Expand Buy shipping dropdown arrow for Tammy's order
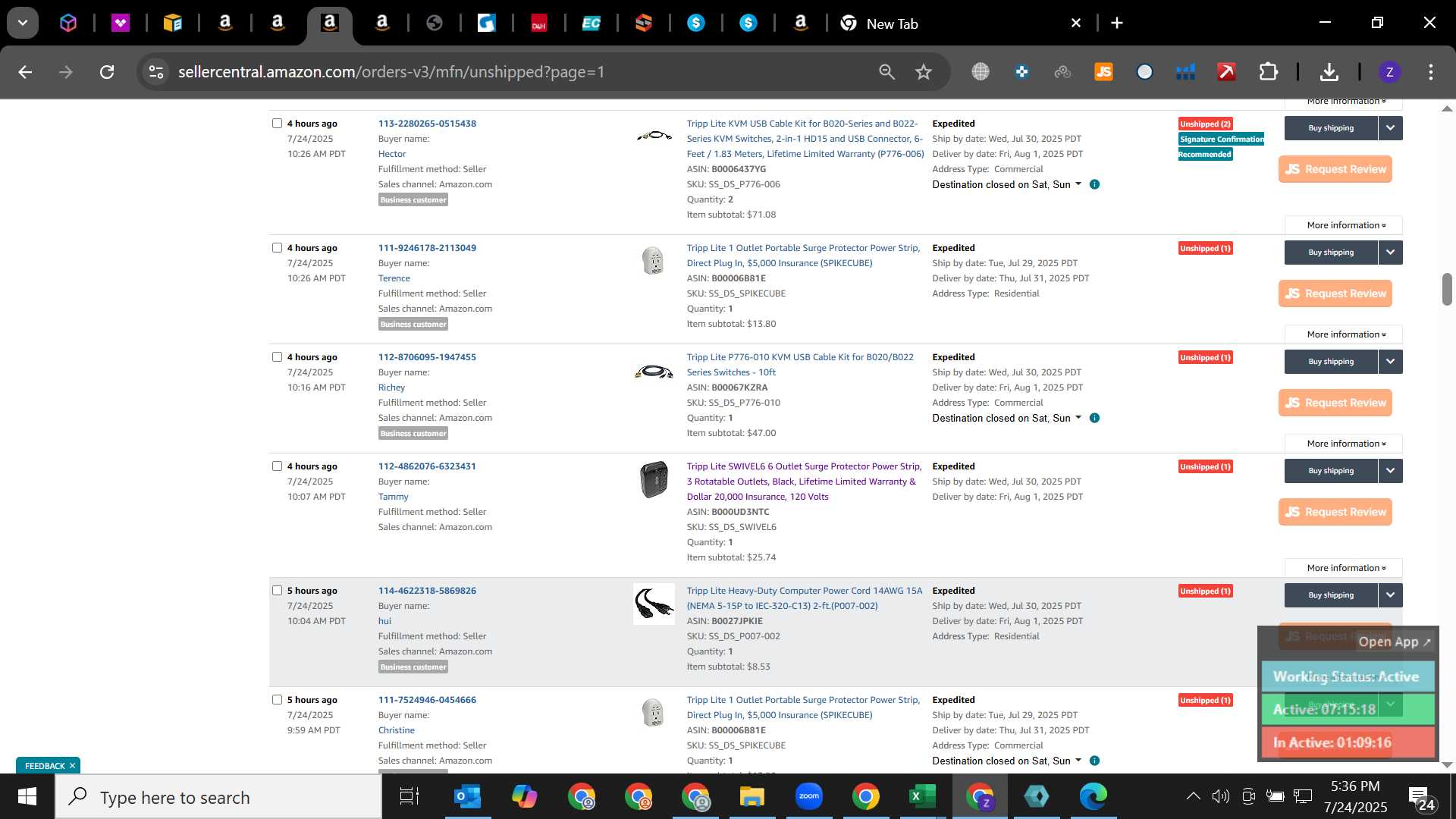Screen dimensions: 1456x819 [x=1391, y=471]
